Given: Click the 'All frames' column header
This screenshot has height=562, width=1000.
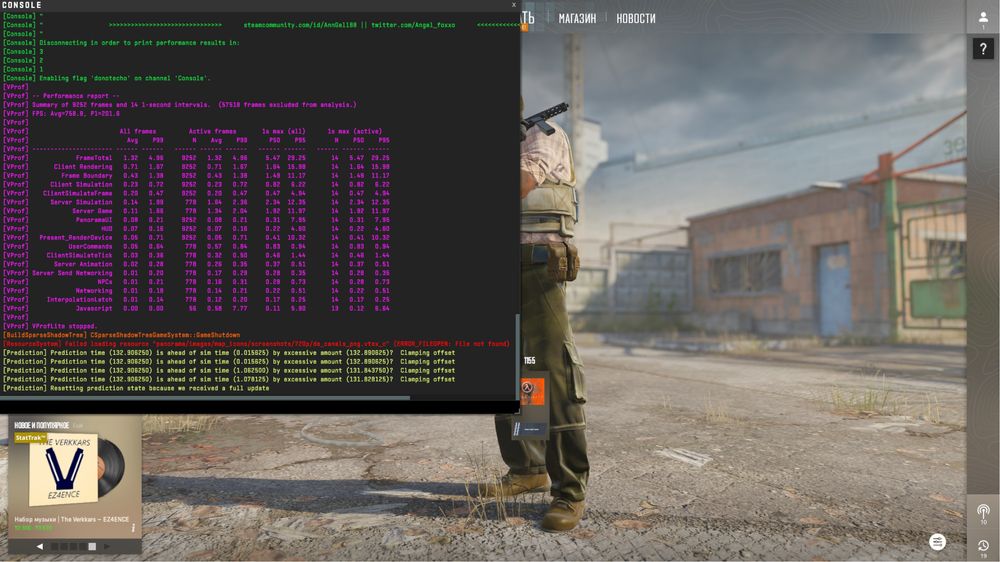Looking at the screenshot, I should [x=138, y=131].
